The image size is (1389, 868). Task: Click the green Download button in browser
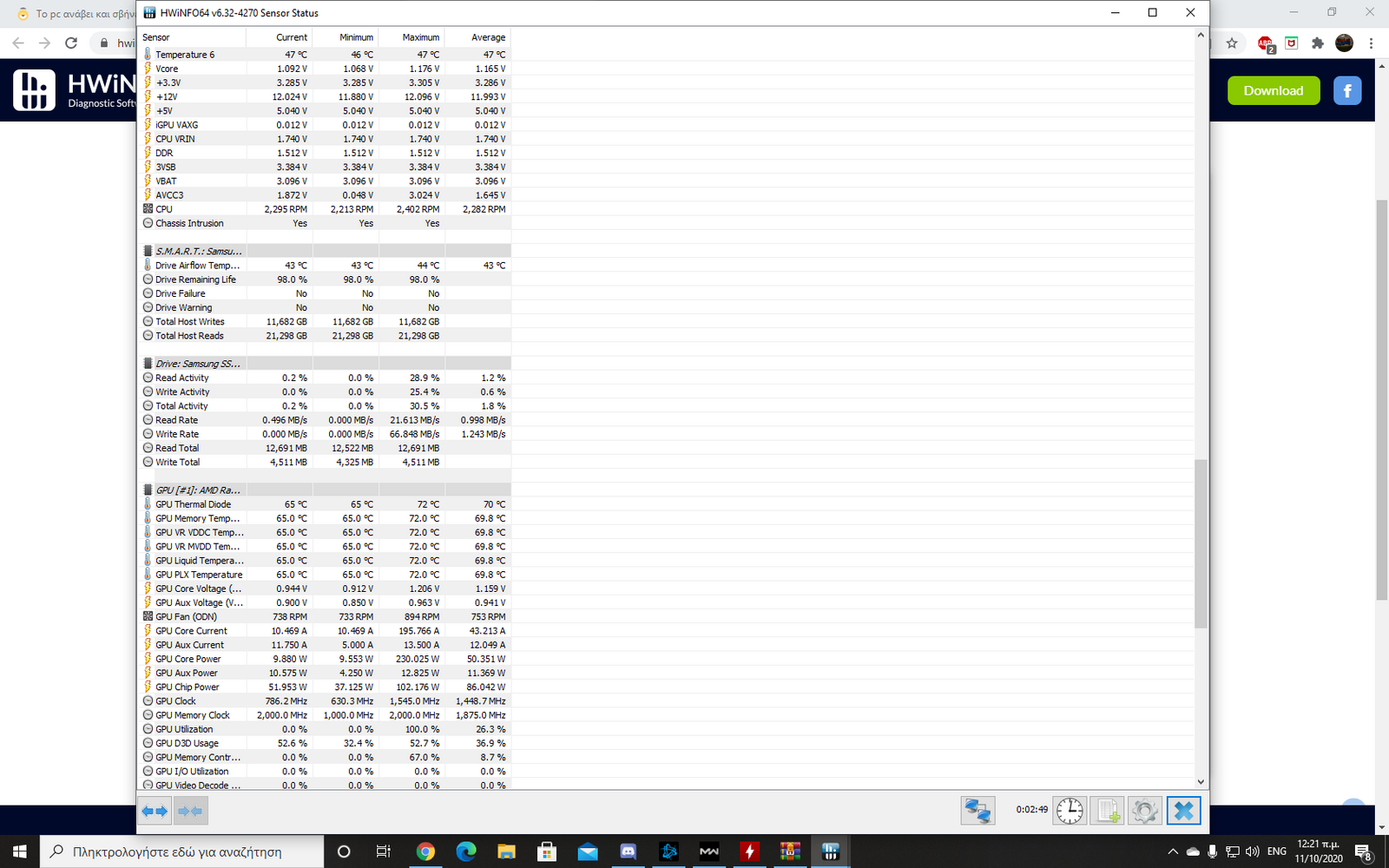[1274, 90]
